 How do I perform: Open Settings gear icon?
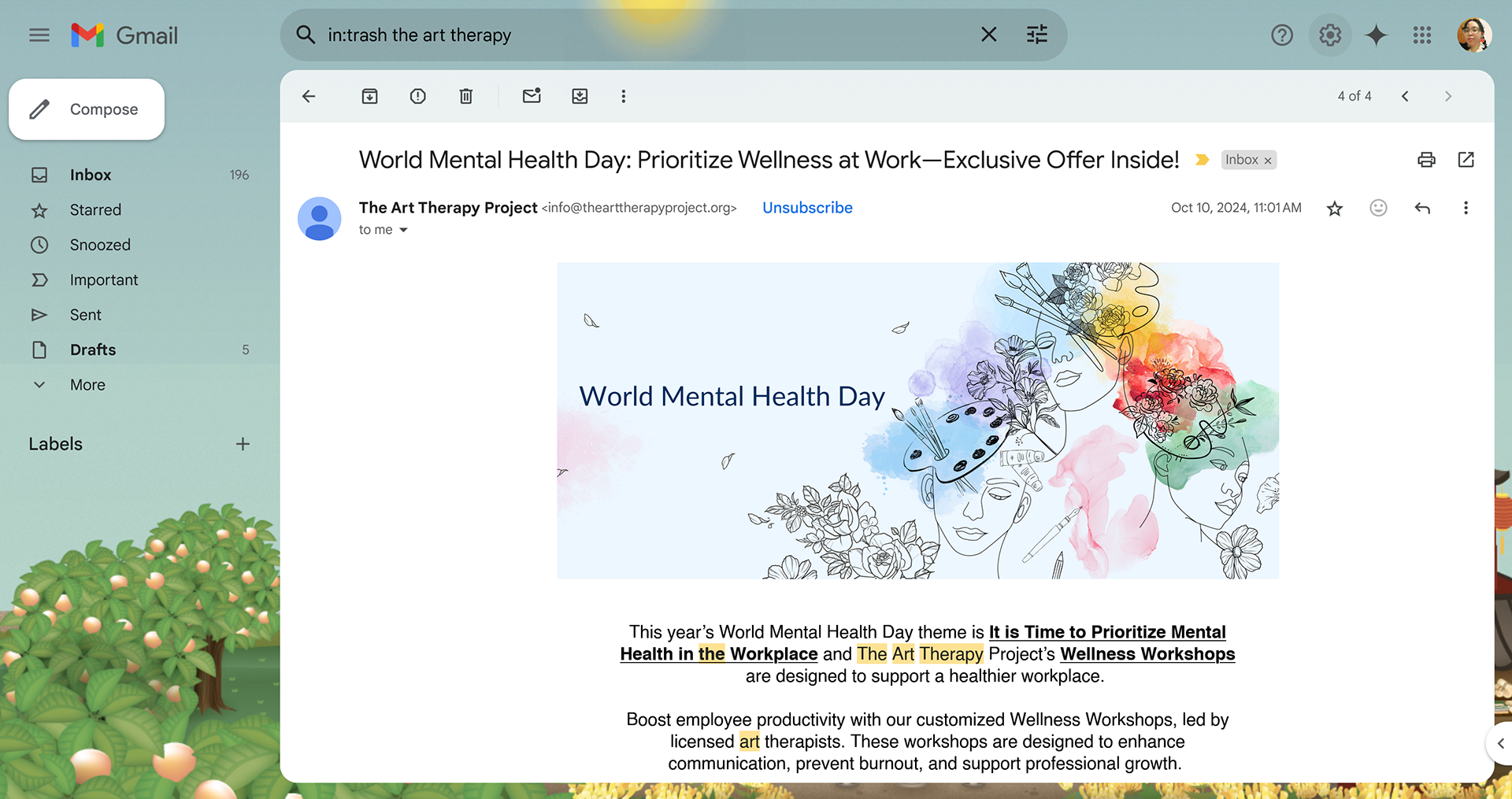pyautogui.click(x=1330, y=35)
